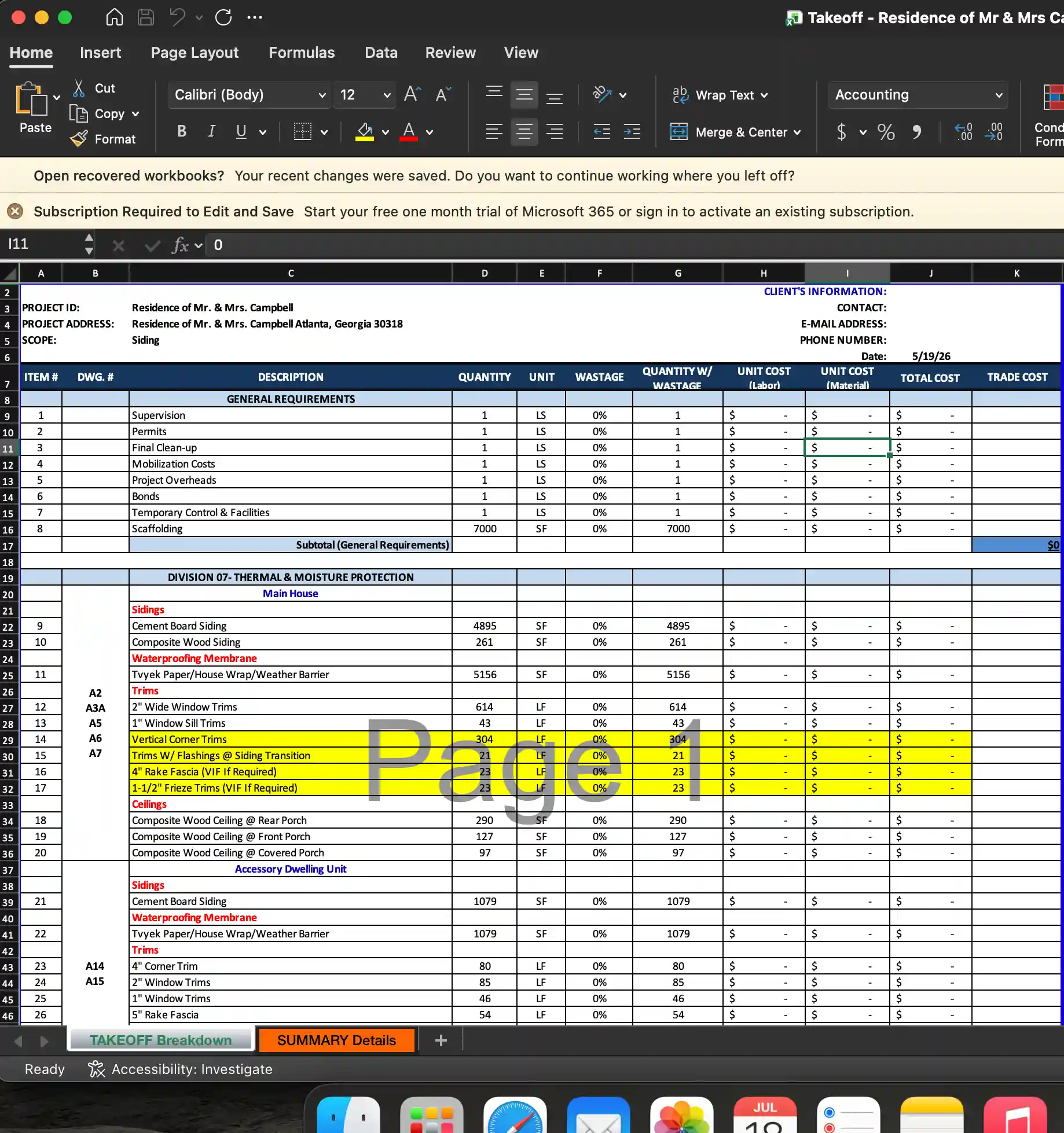The image size is (1064, 1133).
Task: Apply red font color
Action: (x=409, y=131)
